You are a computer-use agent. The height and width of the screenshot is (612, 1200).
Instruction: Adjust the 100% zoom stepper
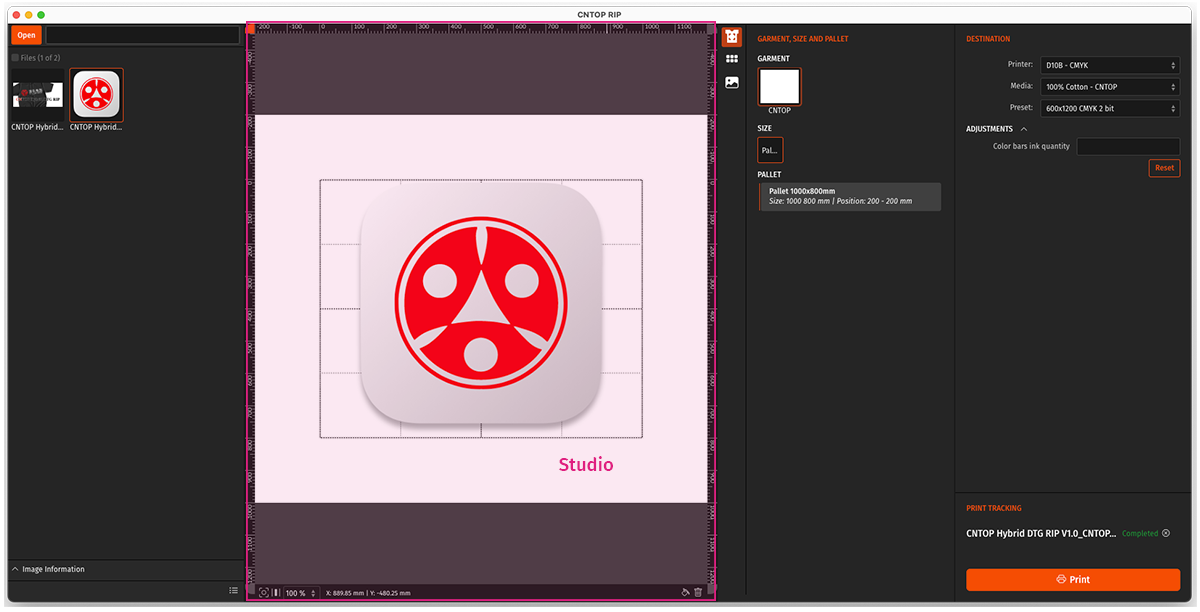tap(313, 592)
